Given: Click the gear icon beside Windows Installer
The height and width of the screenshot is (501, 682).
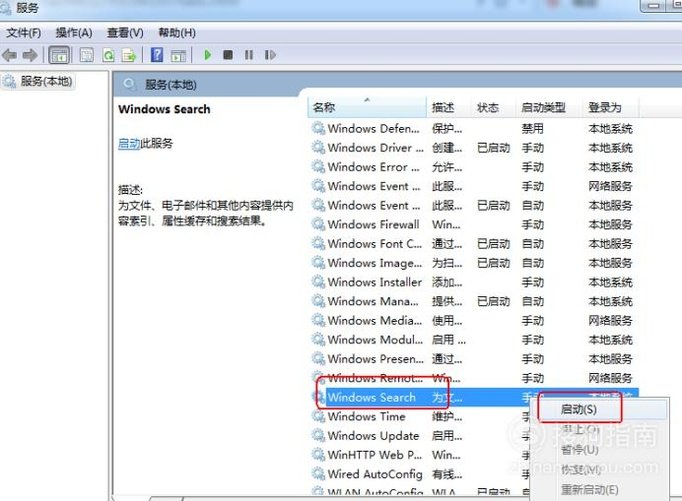Looking at the screenshot, I should click(x=318, y=282).
